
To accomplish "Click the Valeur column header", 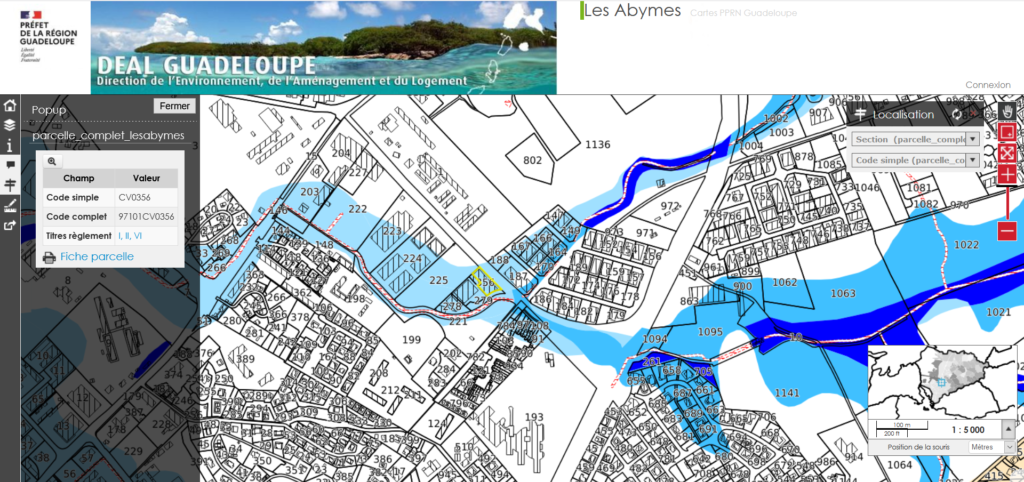I will 146,178.
